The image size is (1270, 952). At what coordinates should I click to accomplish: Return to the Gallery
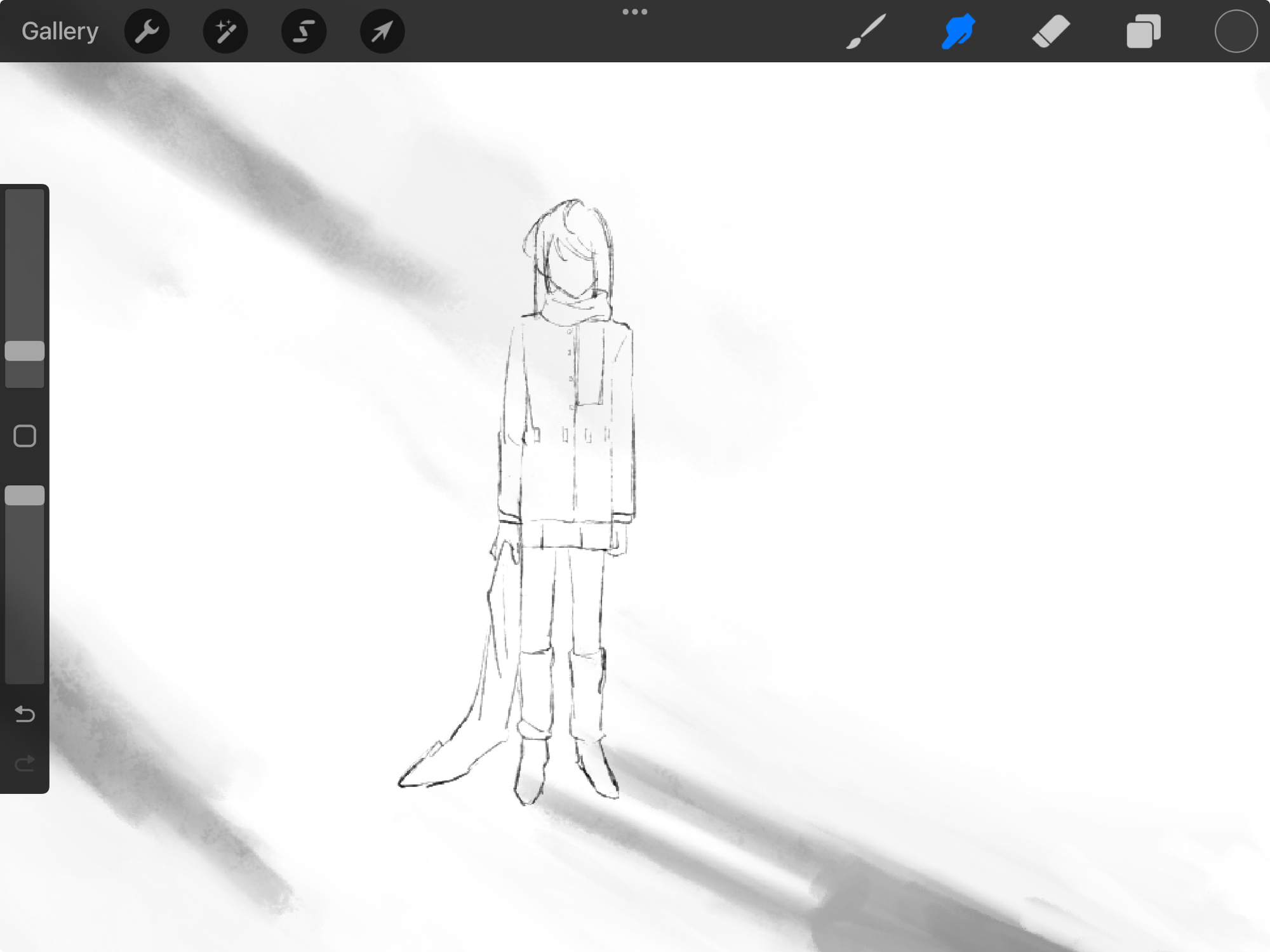tap(60, 31)
